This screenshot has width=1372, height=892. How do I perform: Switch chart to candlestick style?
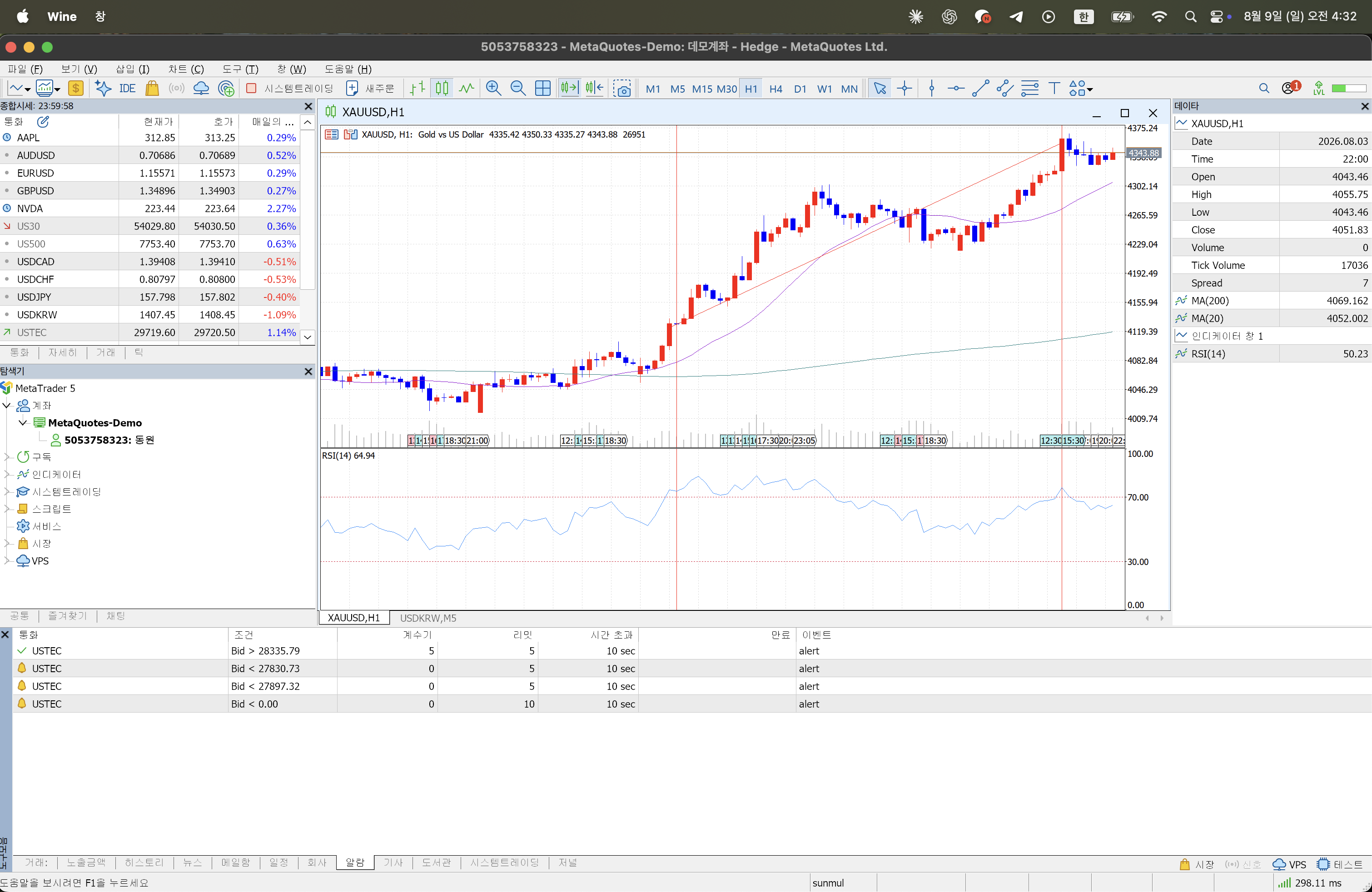click(442, 88)
